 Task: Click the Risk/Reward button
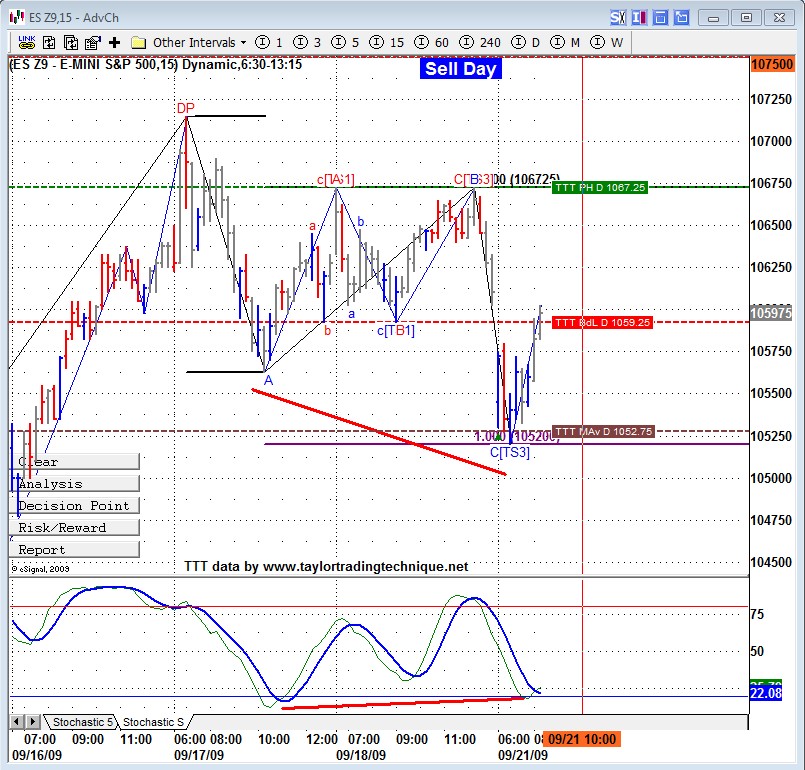click(x=74, y=528)
